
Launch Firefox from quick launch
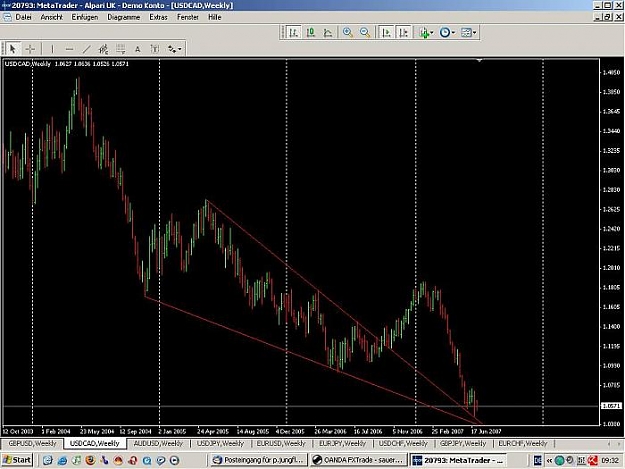point(90,460)
